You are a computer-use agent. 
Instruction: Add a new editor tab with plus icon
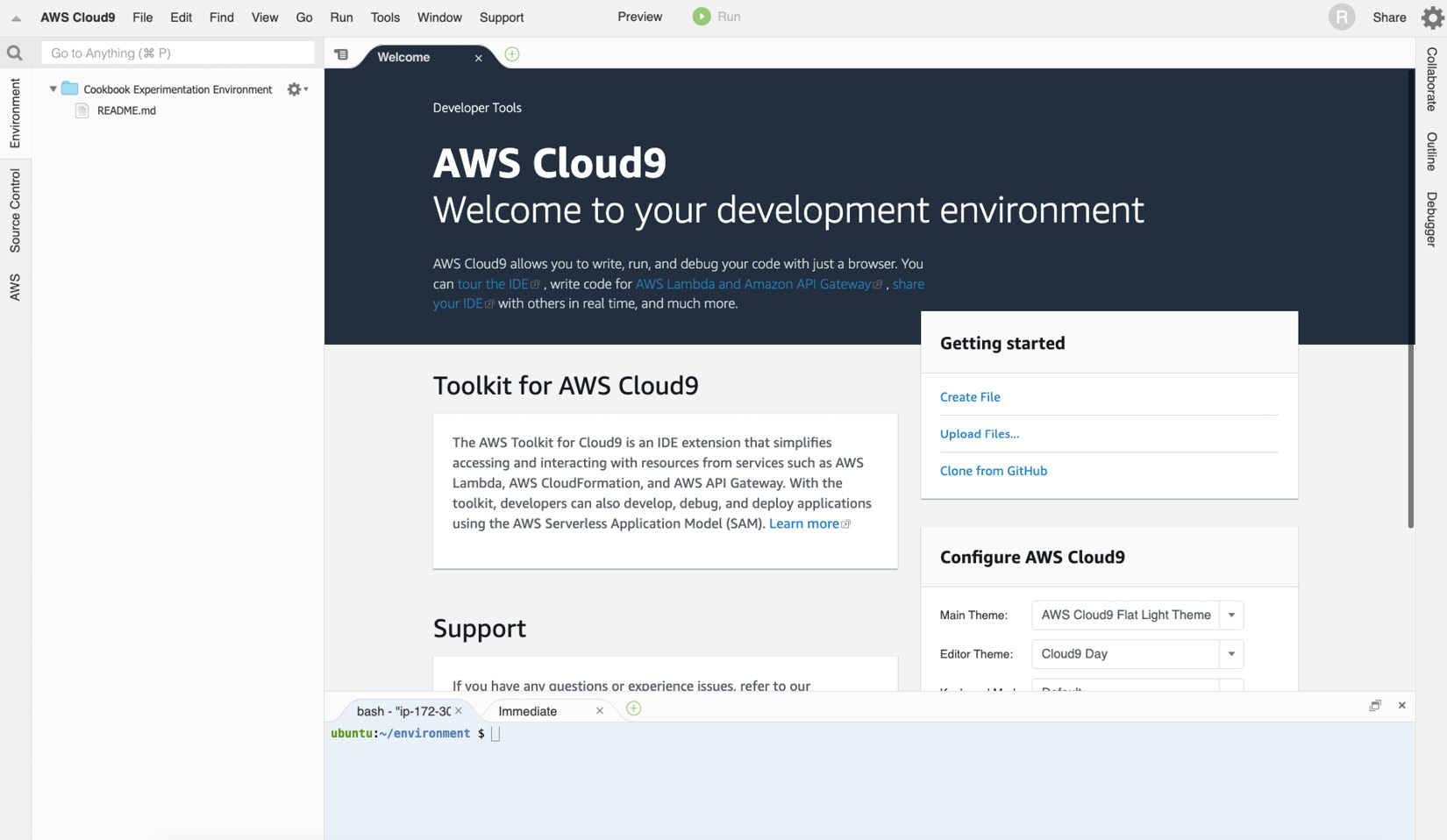pos(512,54)
